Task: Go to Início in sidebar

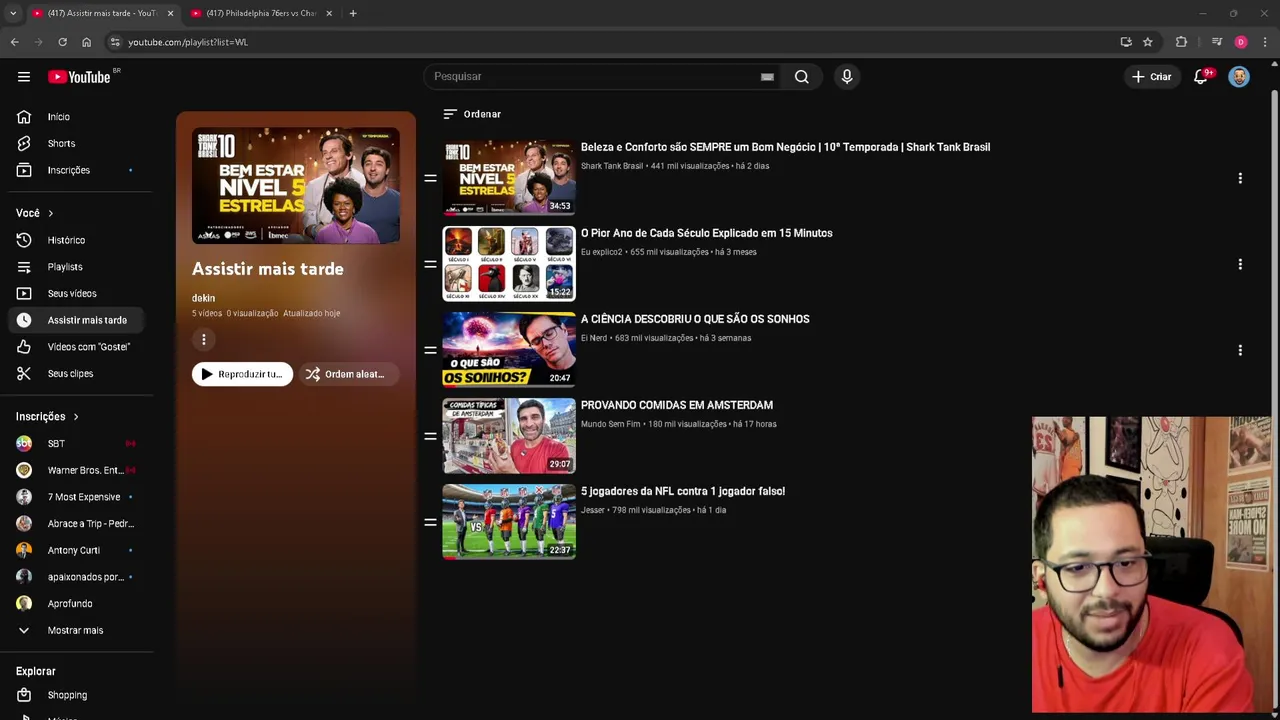Action: pos(78,117)
